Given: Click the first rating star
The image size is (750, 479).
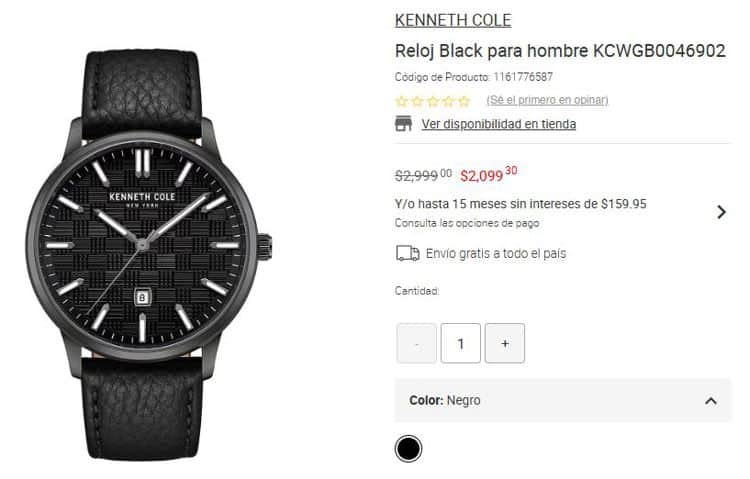Looking at the screenshot, I should click(402, 101).
